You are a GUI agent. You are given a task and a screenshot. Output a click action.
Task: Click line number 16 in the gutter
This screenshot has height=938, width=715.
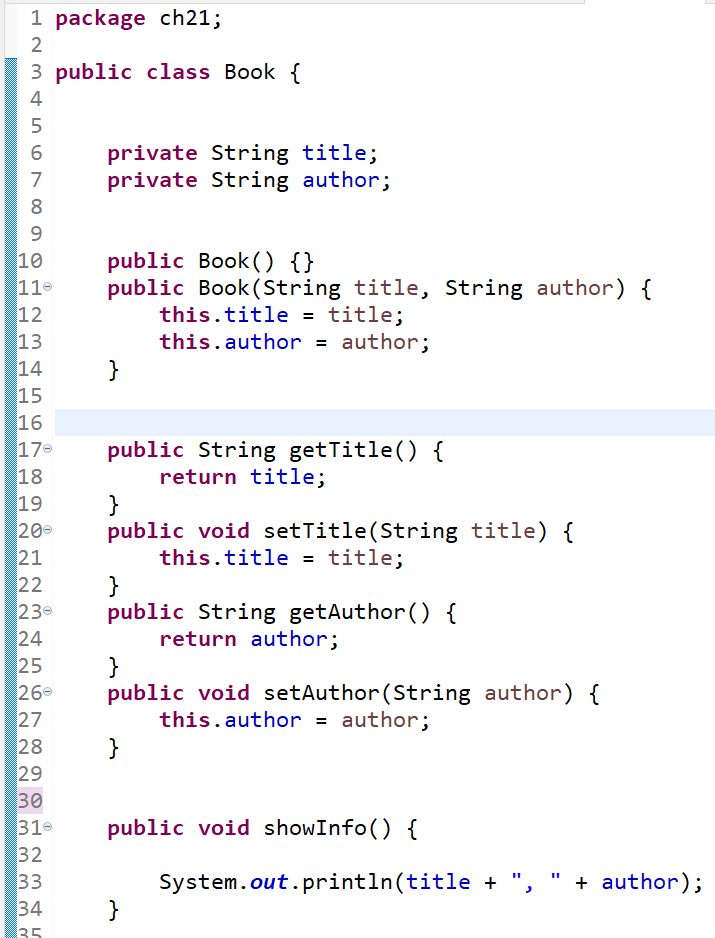tap(30, 423)
